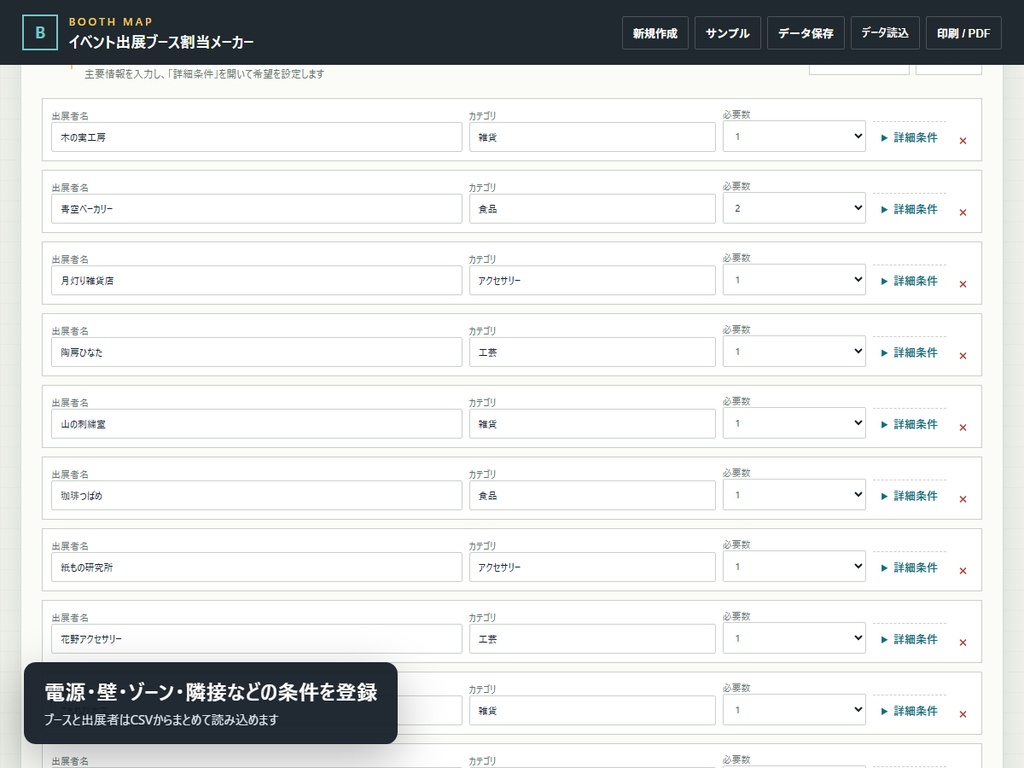Click exhibitor name field 紙もの研究所
The height and width of the screenshot is (768, 1024).
(x=257, y=568)
